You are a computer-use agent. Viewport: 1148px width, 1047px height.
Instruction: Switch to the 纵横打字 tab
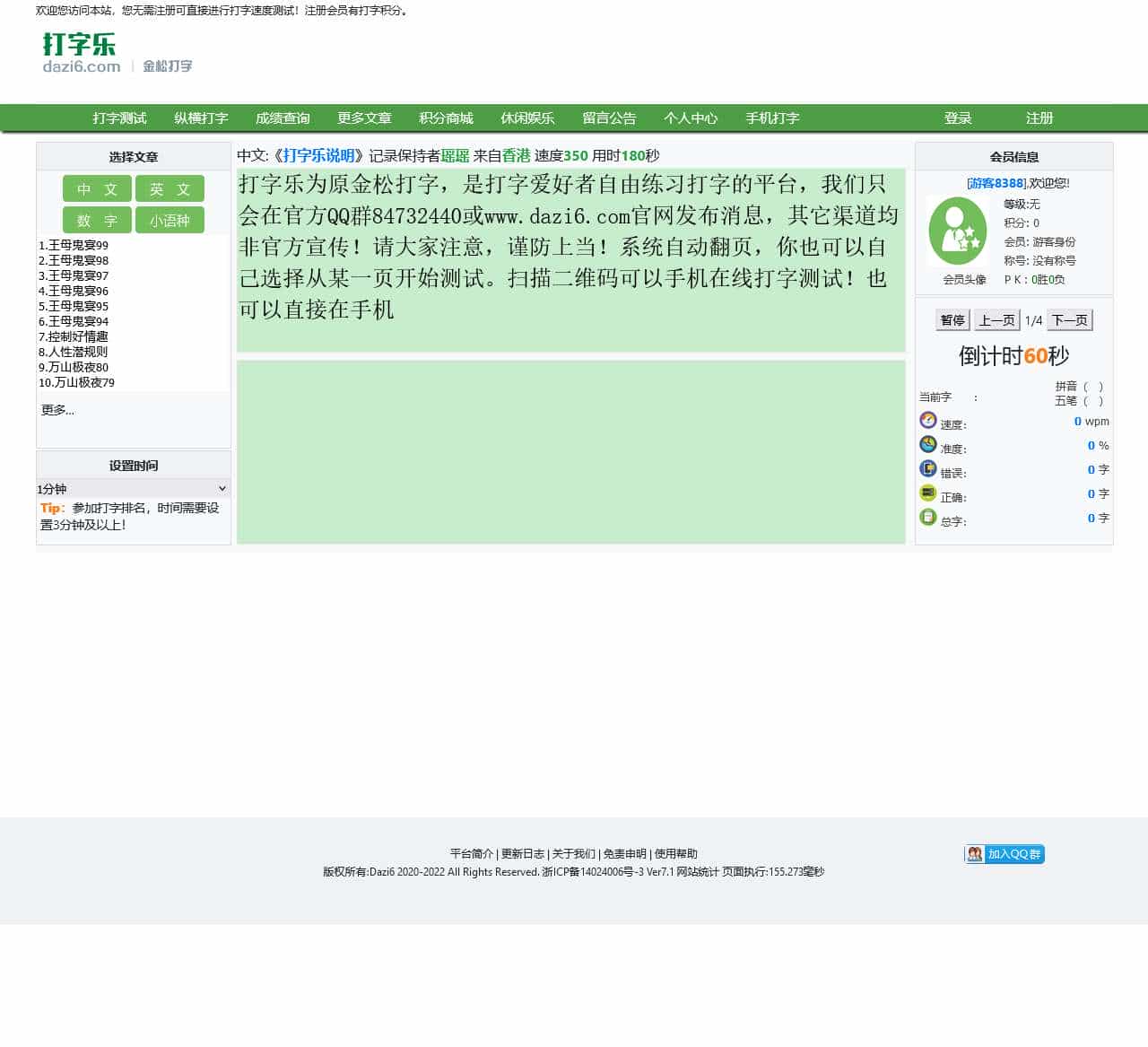click(202, 118)
